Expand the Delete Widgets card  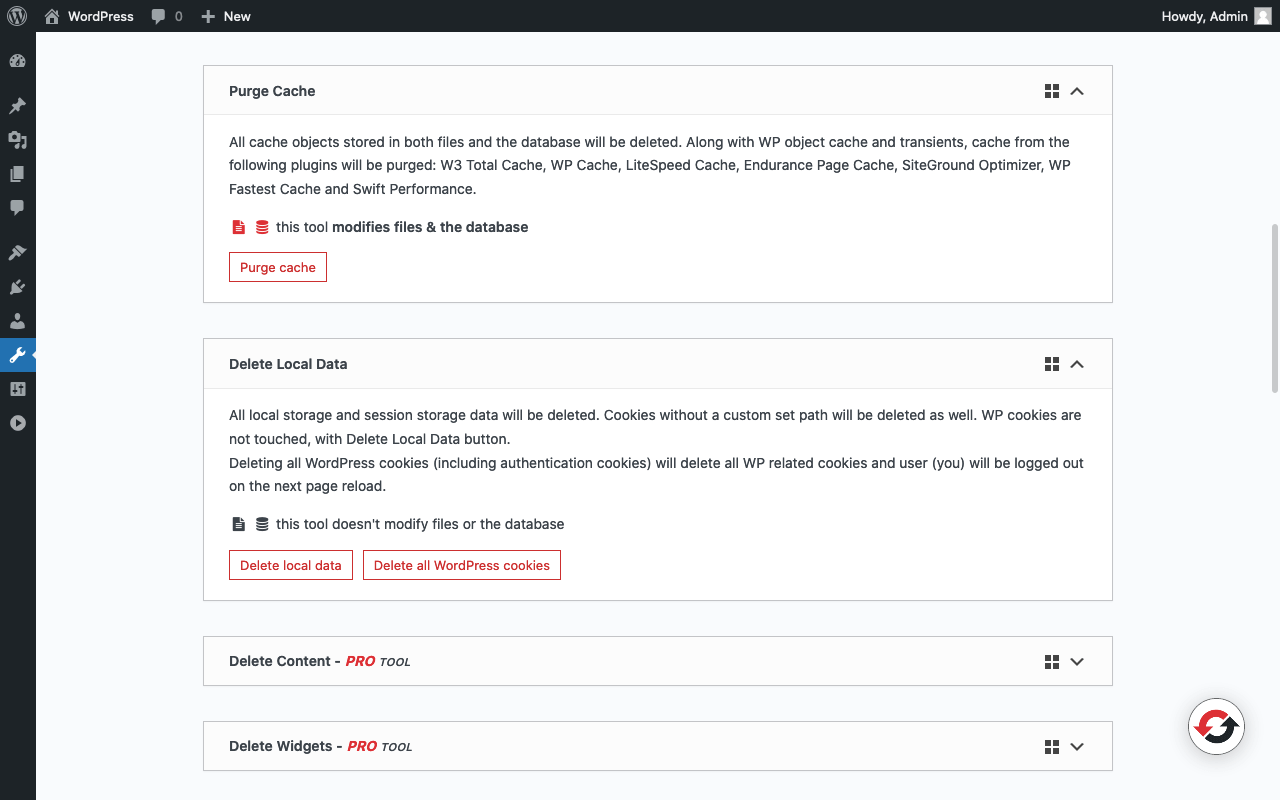[1077, 746]
